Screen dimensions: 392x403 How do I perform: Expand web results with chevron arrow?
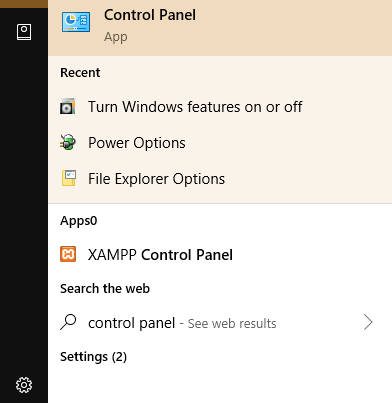368,322
